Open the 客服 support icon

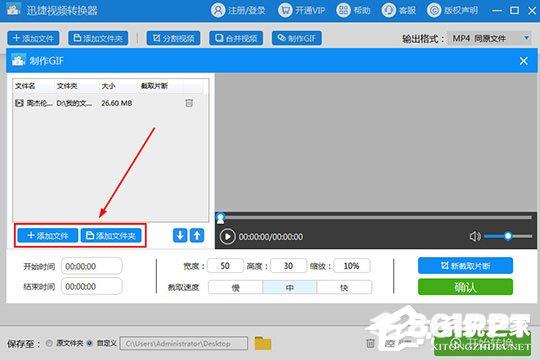coord(388,10)
